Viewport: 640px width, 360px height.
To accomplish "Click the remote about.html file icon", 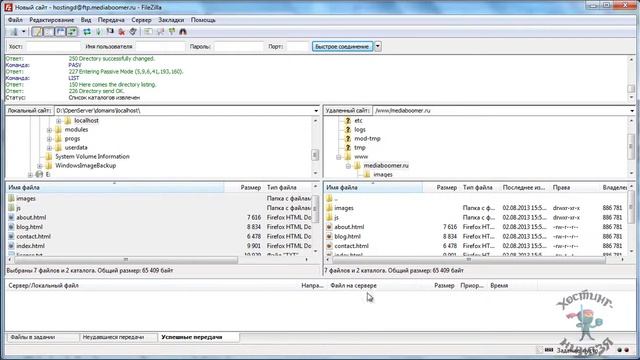I will point(329,227).
